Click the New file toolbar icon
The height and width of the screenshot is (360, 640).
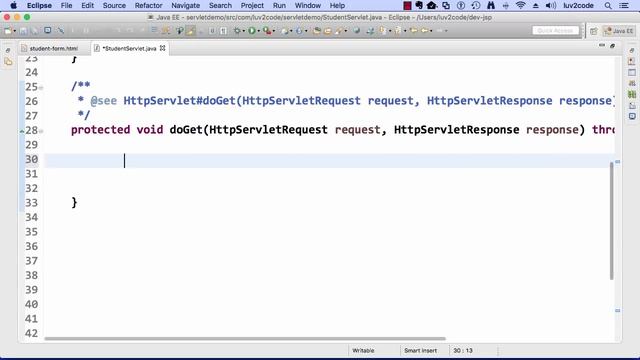(7, 31)
